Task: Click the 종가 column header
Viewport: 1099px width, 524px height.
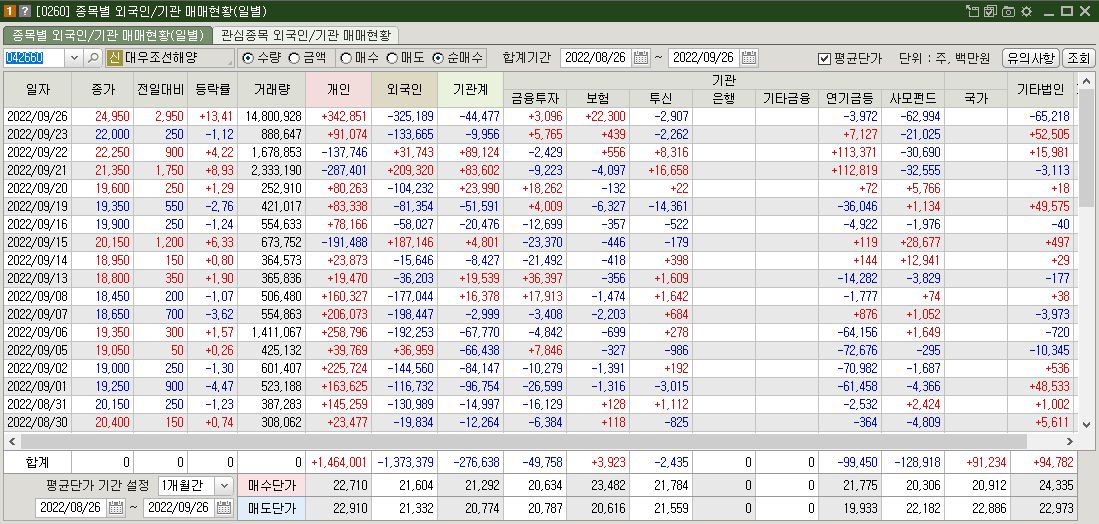Action: click(102, 90)
